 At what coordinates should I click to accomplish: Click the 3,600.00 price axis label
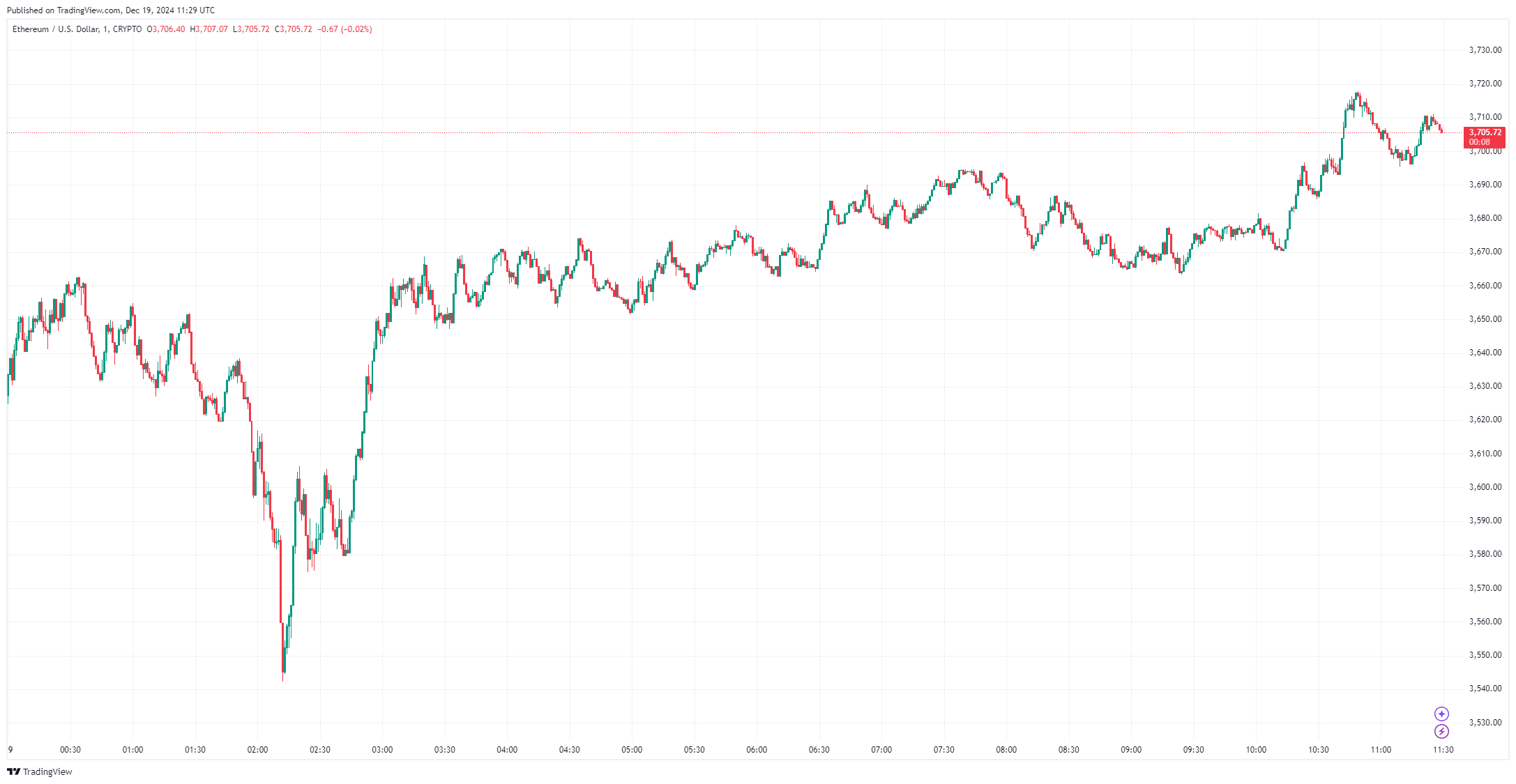pos(1485,487)
